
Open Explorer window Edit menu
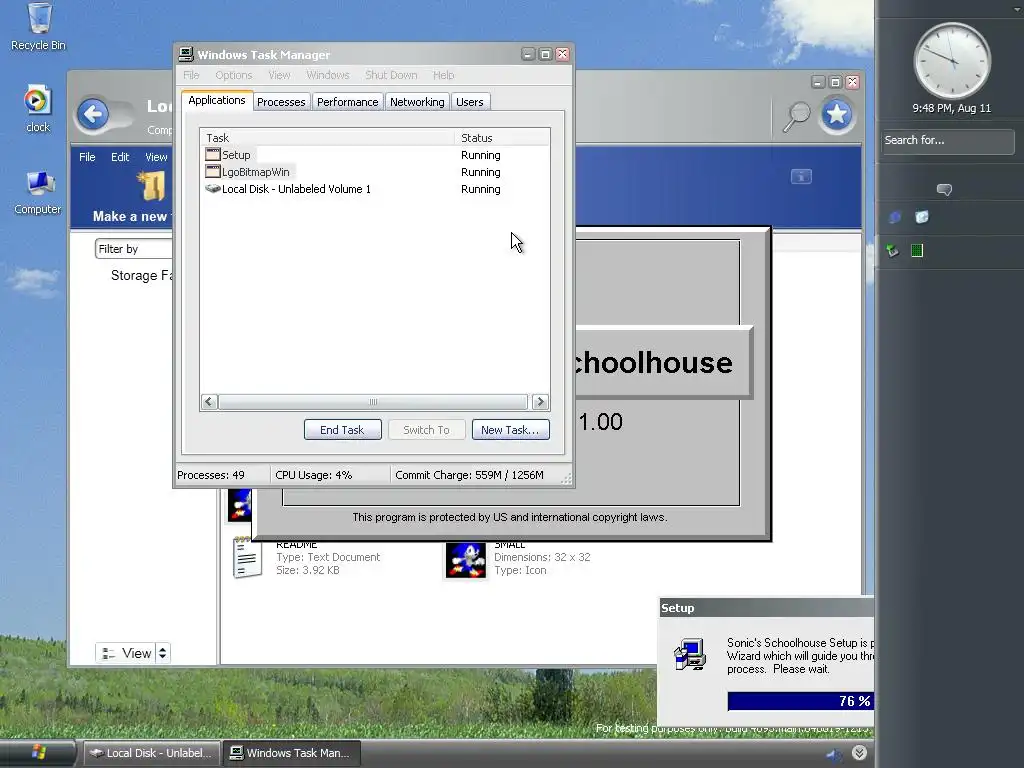pyautogui.click(x=120, y=157)
